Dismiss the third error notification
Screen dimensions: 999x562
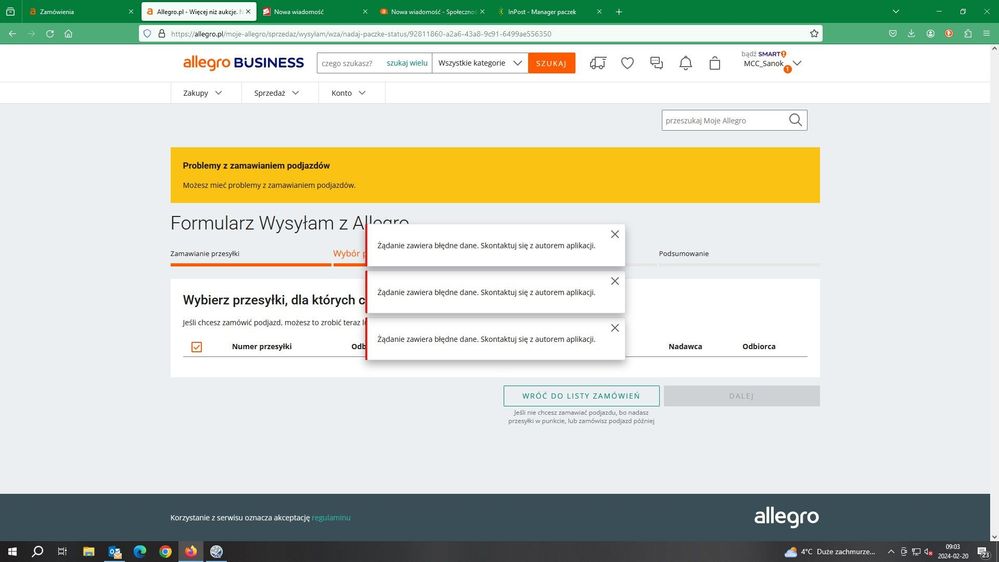(x=615, y=328)
